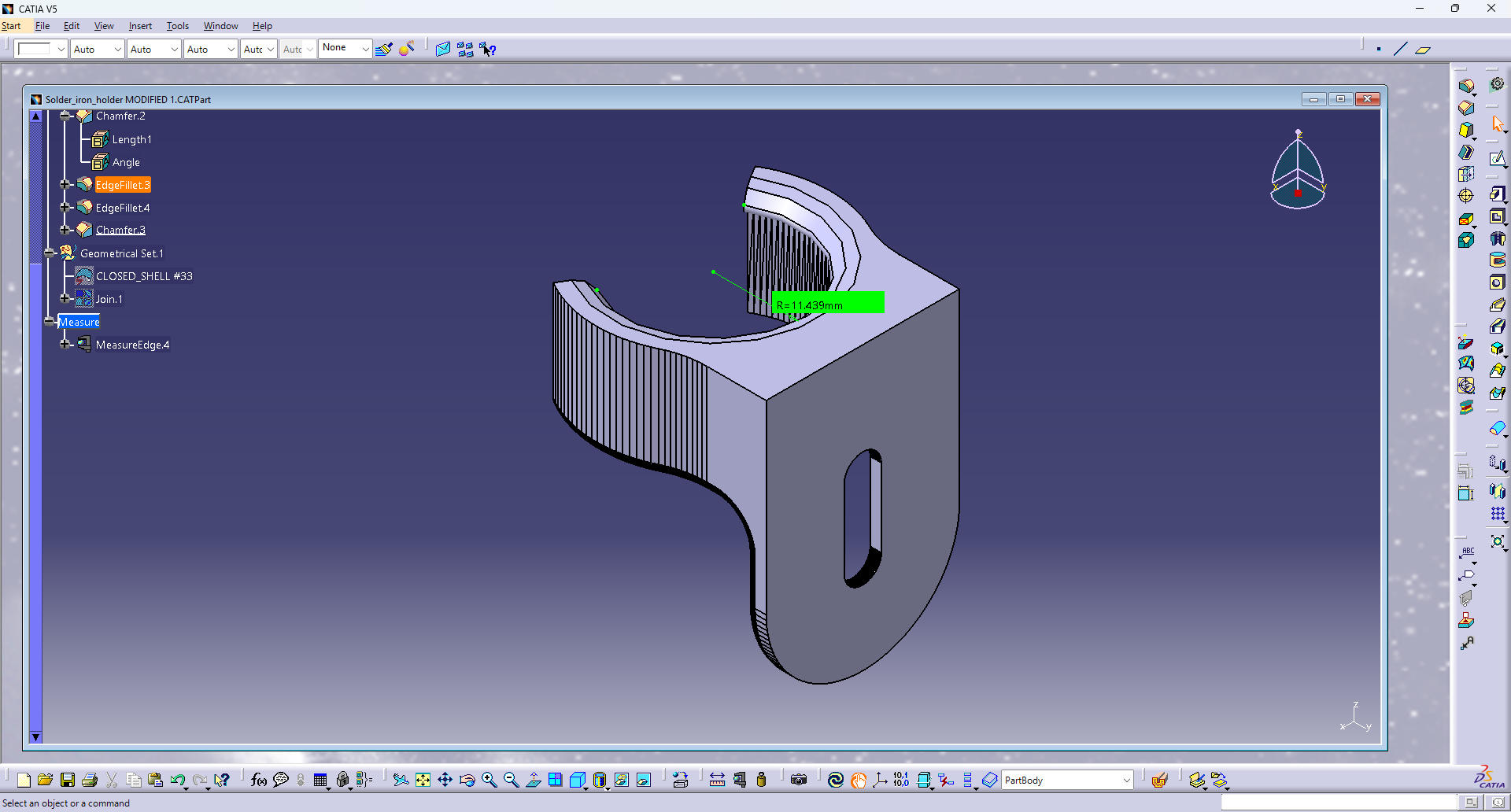Screen dimensions: 1511x812
Task: Open the View menu
Action: click(104, 26)
